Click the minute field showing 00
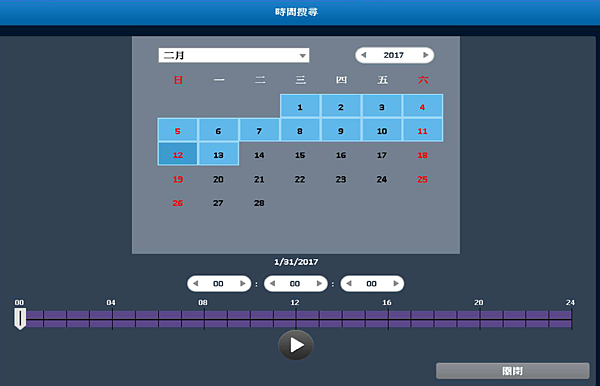Viewport: 600px width, 386px height. tap(295, 283)
